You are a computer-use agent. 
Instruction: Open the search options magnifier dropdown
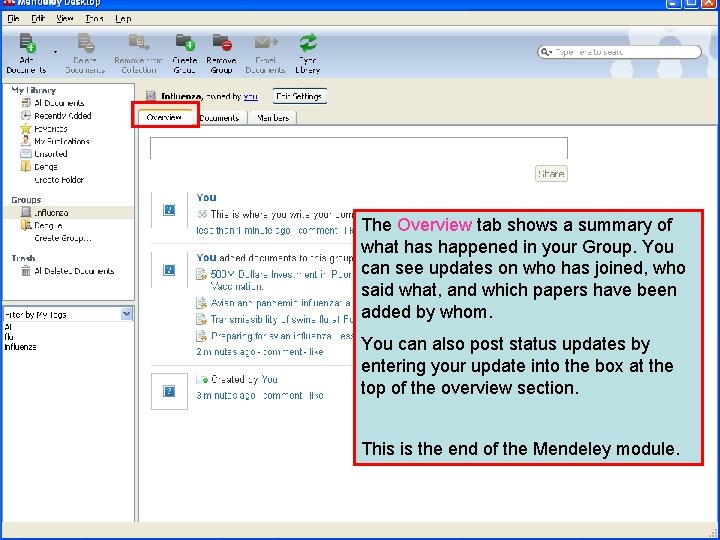point(546,52)
